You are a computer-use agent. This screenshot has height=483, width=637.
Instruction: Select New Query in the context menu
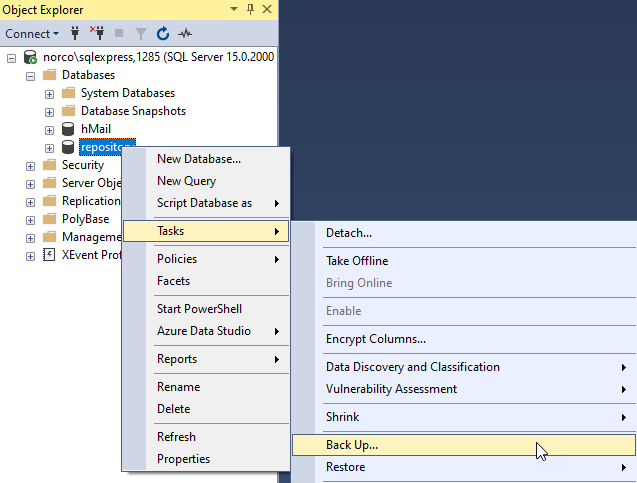click(x=186, y=181)
